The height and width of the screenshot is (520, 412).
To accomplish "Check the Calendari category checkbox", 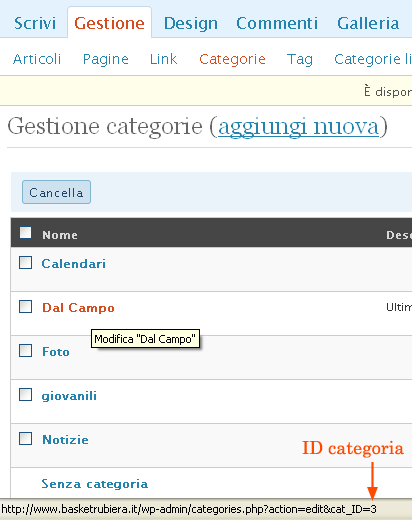I will coord(26,262).
